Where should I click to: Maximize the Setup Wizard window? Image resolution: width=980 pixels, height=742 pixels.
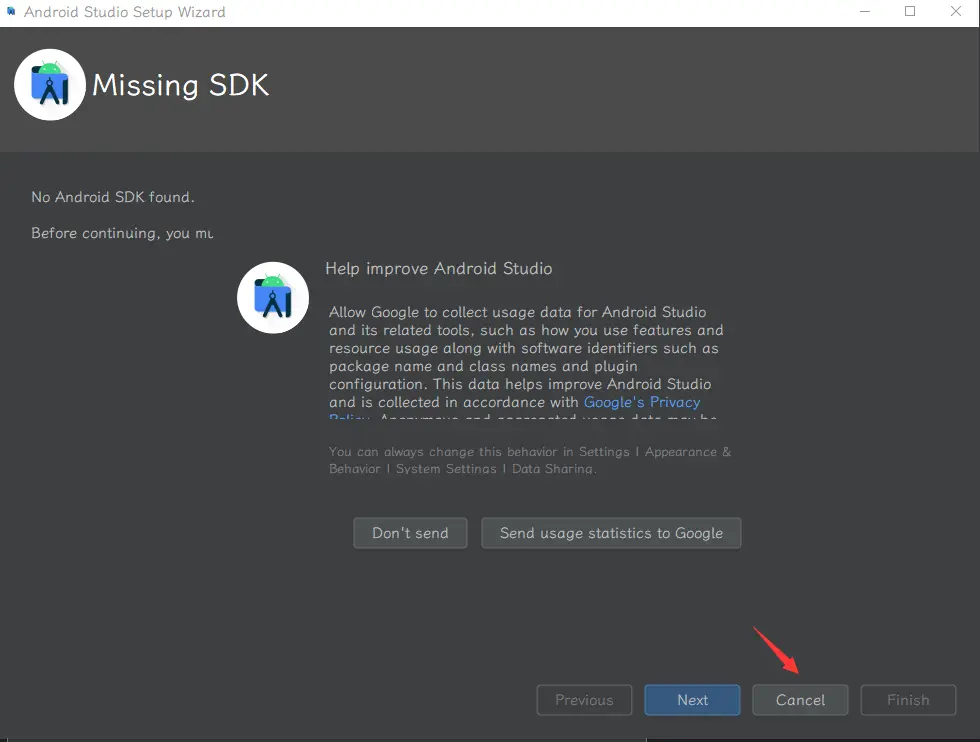pyautogui.click(x=910, y=12)
